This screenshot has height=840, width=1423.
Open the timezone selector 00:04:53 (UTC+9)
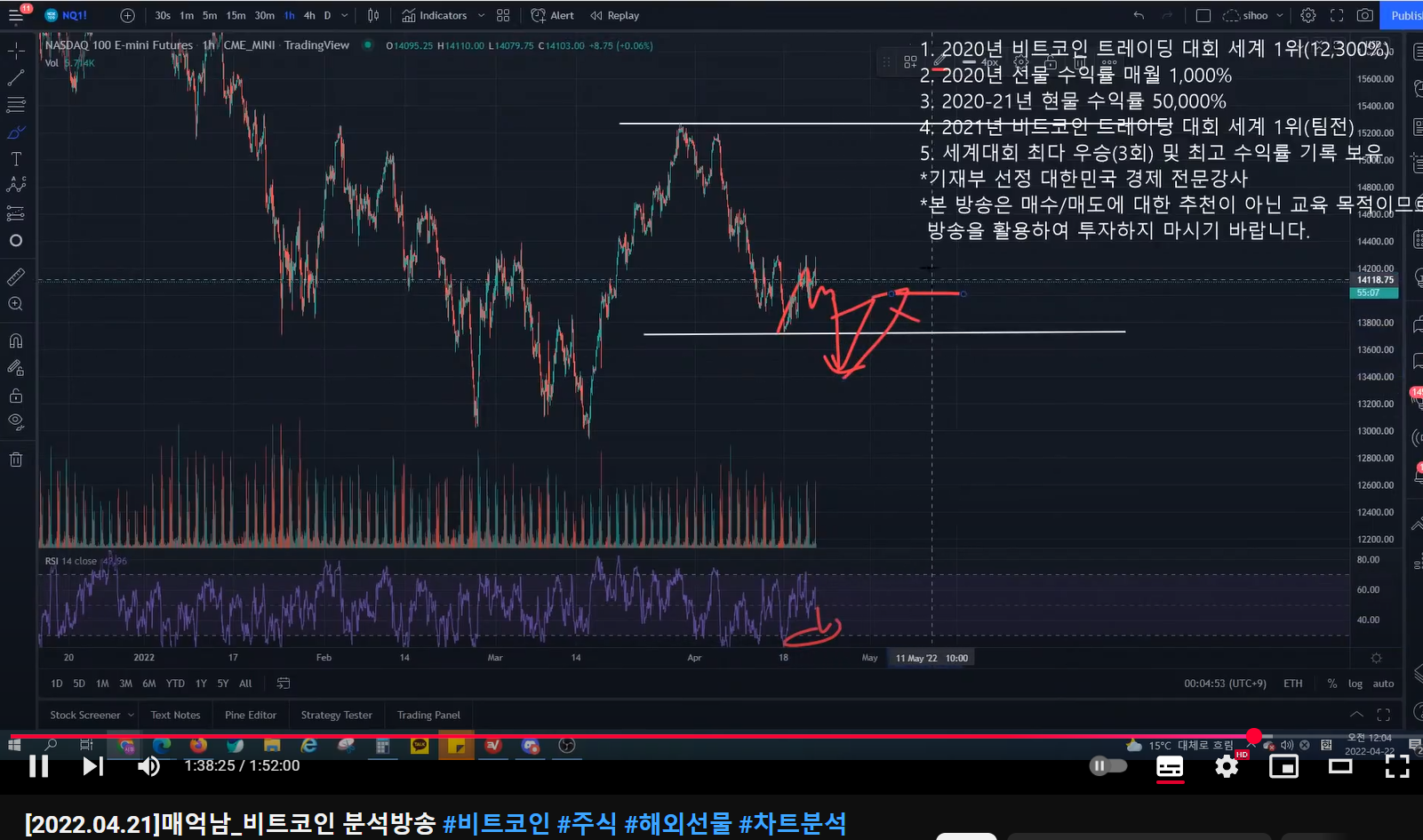(x=1225, y=684)
